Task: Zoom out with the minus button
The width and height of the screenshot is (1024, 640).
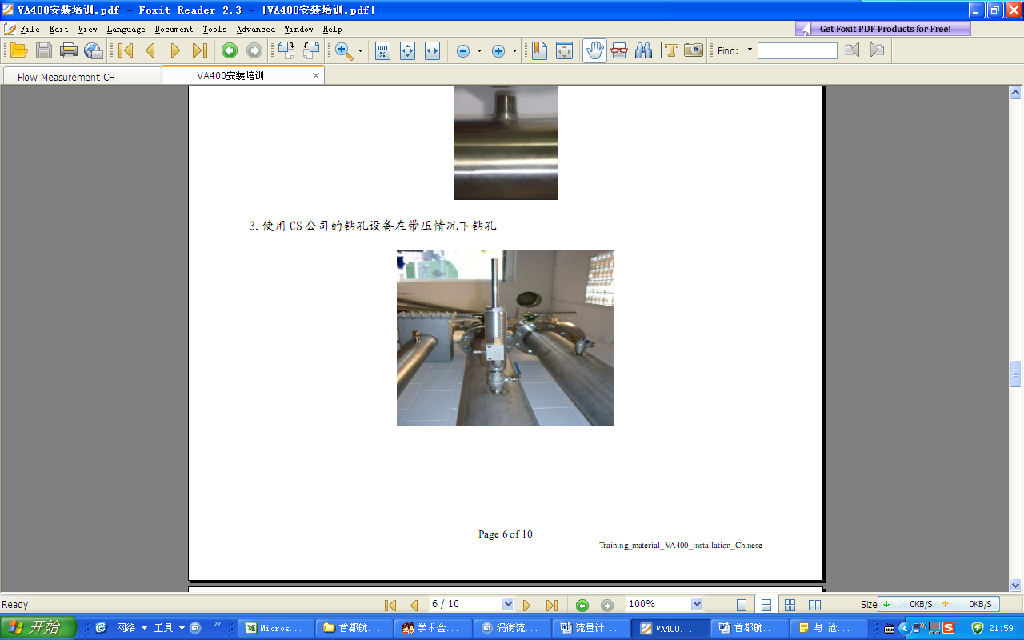Action: click(463, 51)
